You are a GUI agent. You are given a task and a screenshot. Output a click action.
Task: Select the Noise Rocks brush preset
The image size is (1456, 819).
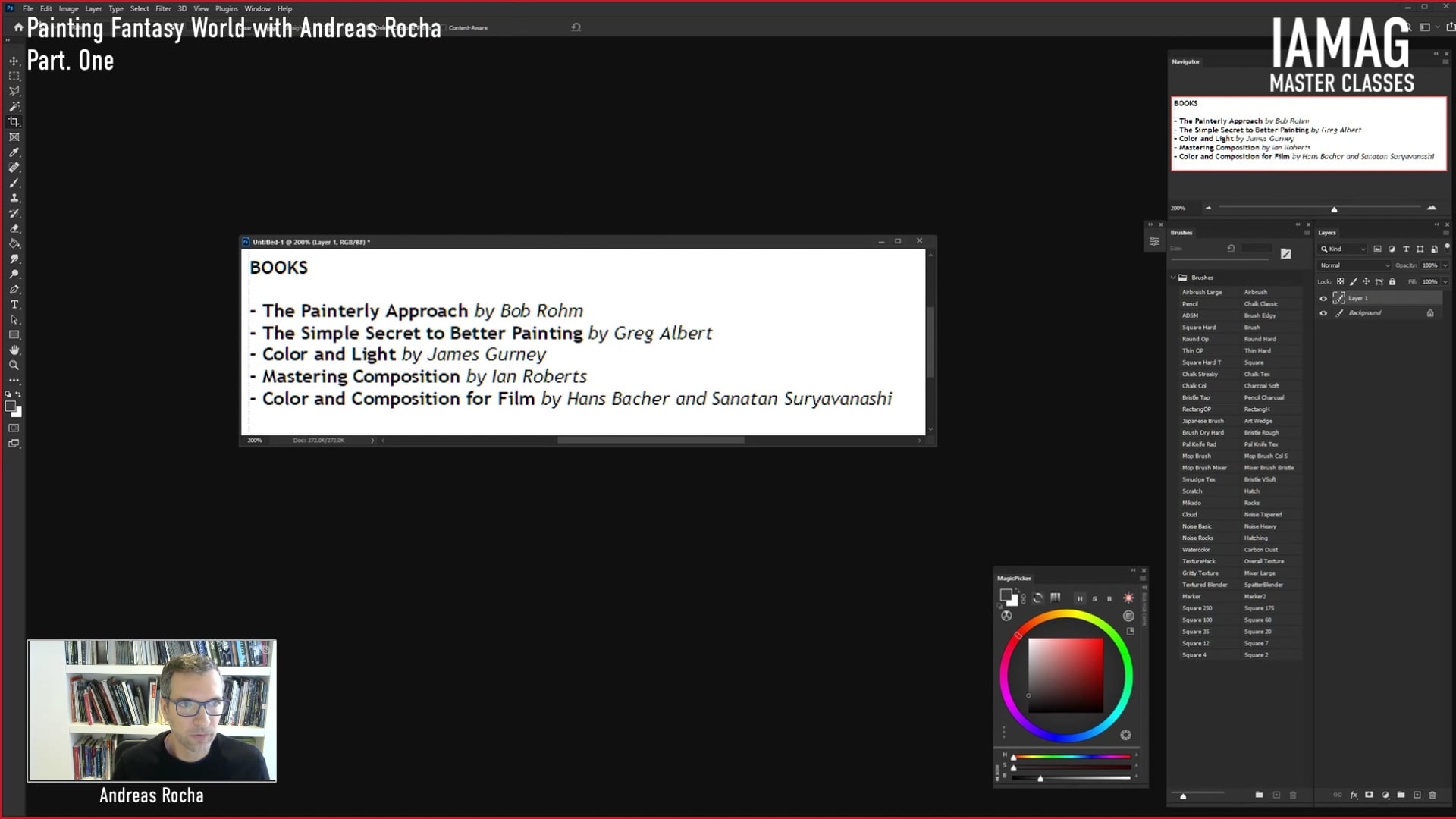[1197, 538]
